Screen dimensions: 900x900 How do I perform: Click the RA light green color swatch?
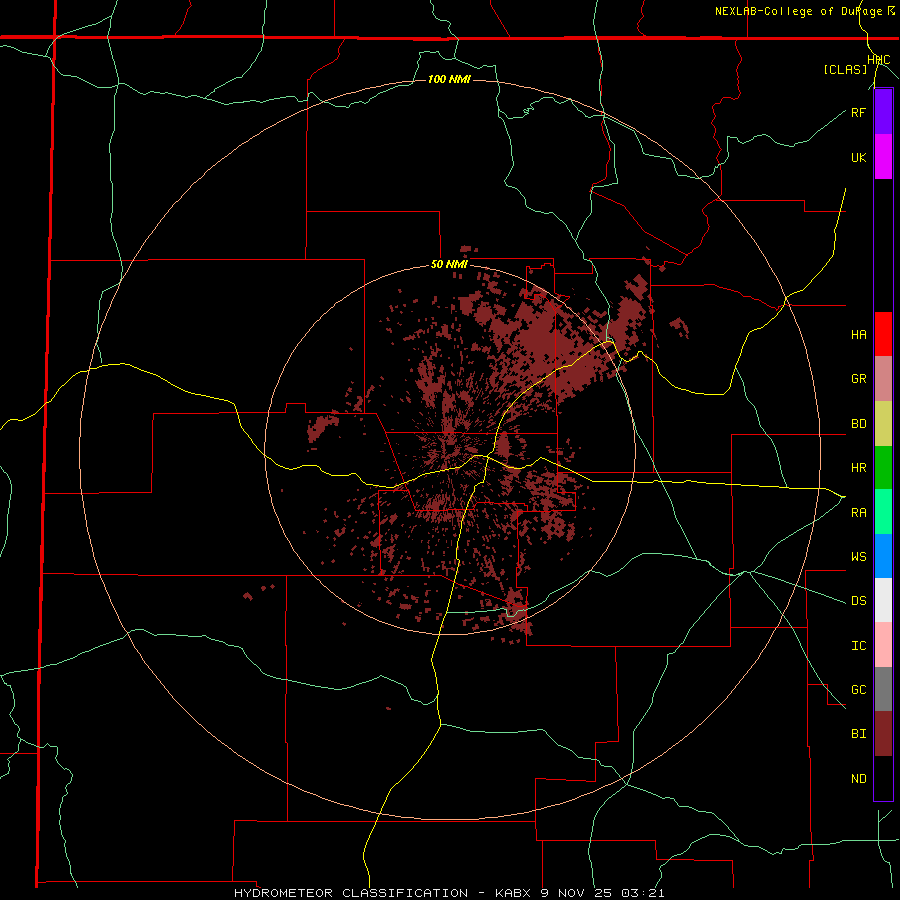(883, 511)
